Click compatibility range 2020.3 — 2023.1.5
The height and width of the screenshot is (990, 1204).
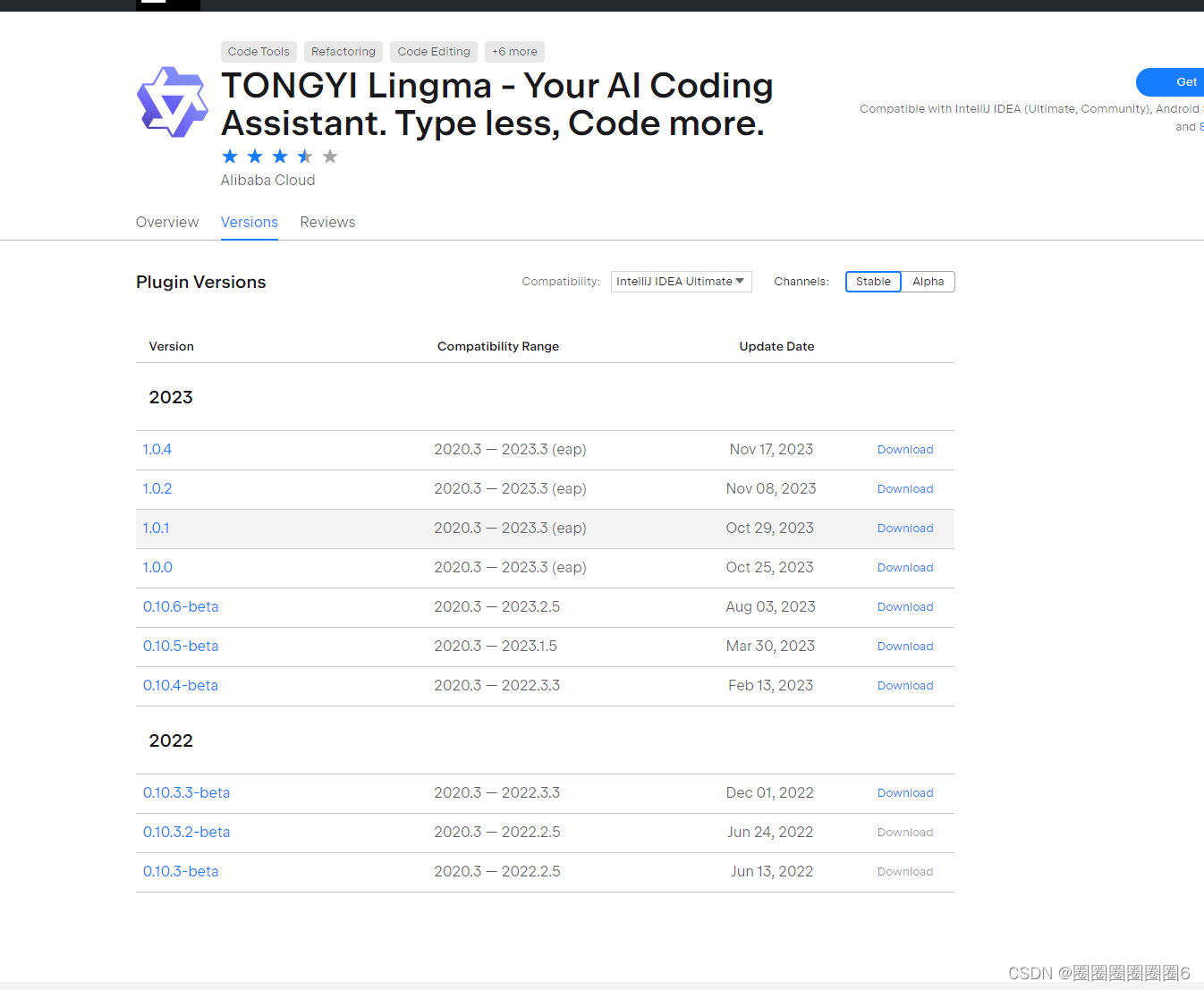click(x=496, y=647)
